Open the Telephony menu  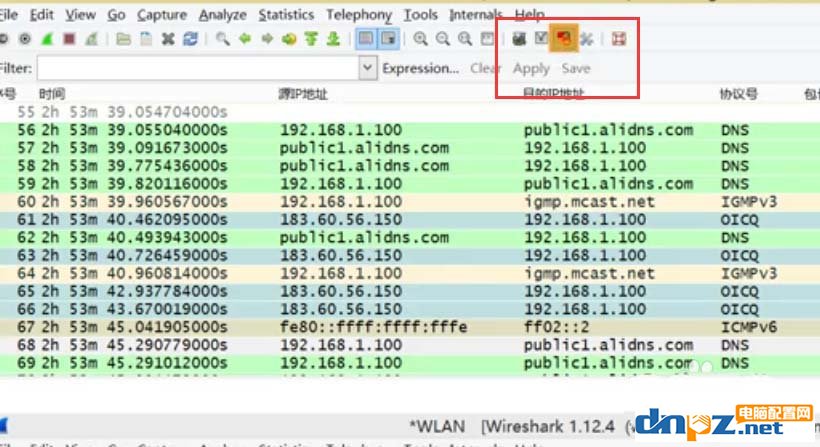359,15
